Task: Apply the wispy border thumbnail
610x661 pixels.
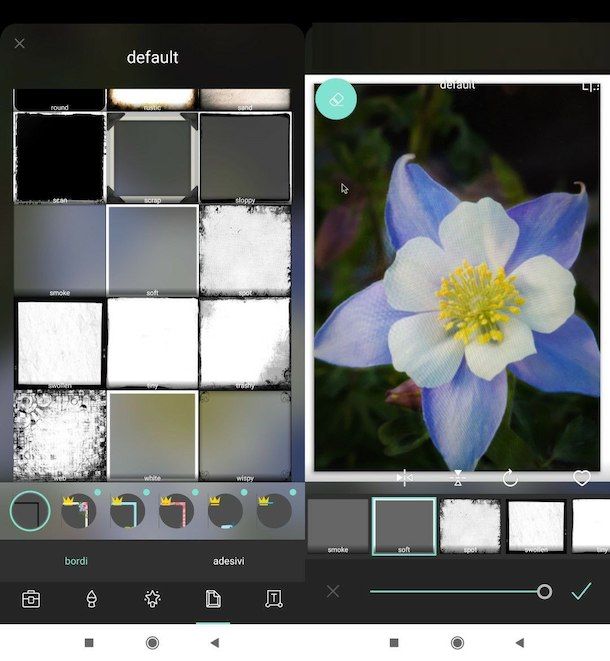Action: pyautogui.click(x=245, y=436)
